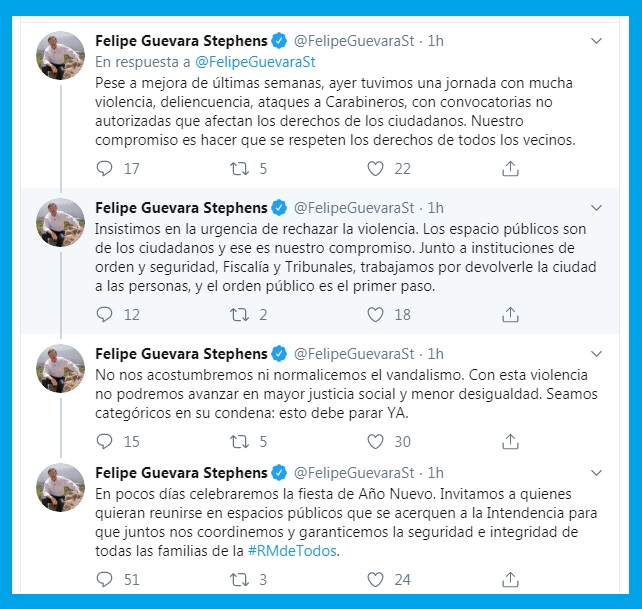
Task: Expand options for the Fiscalía tweet
Action: (x=597, y=208)
